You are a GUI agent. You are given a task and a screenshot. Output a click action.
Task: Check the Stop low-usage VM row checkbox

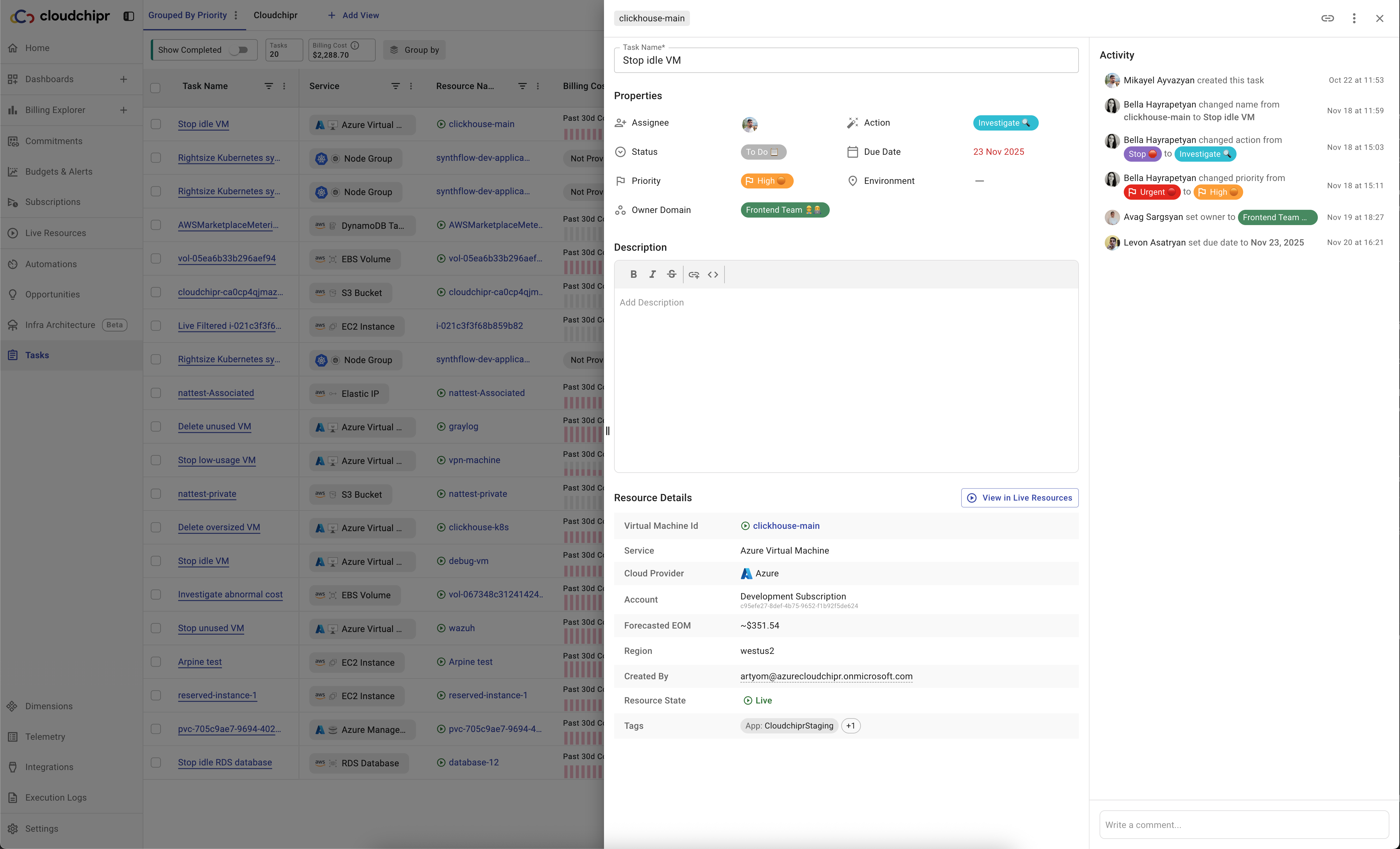[x=156, y=460]
